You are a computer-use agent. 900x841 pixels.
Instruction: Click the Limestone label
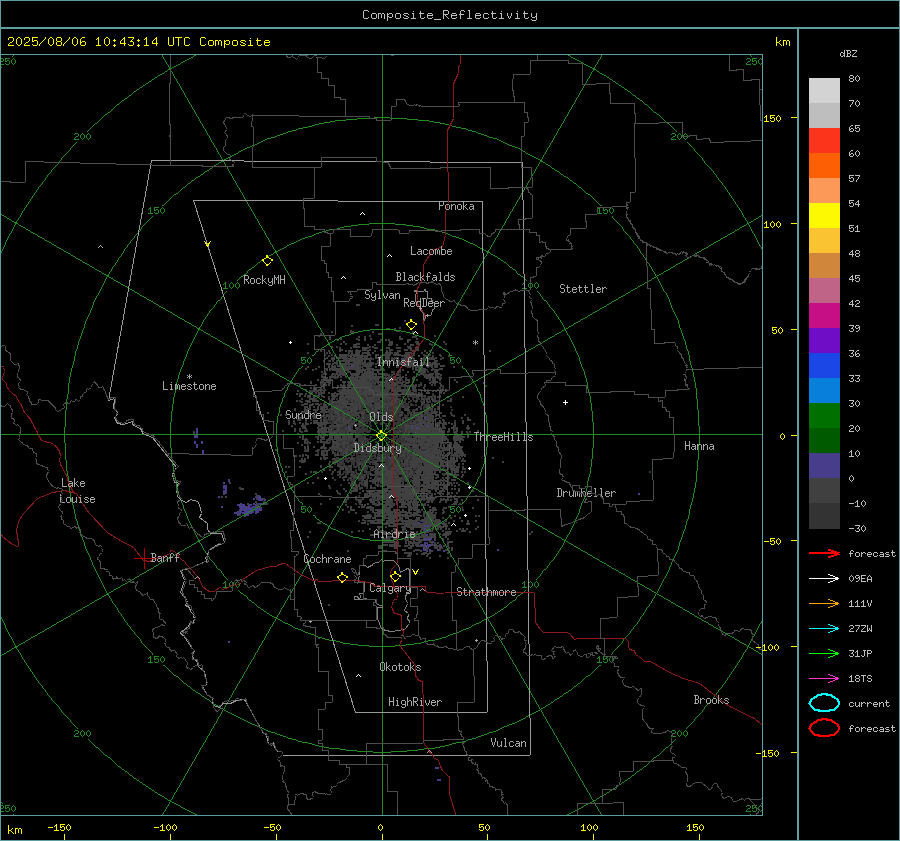[x=189, y=386]
